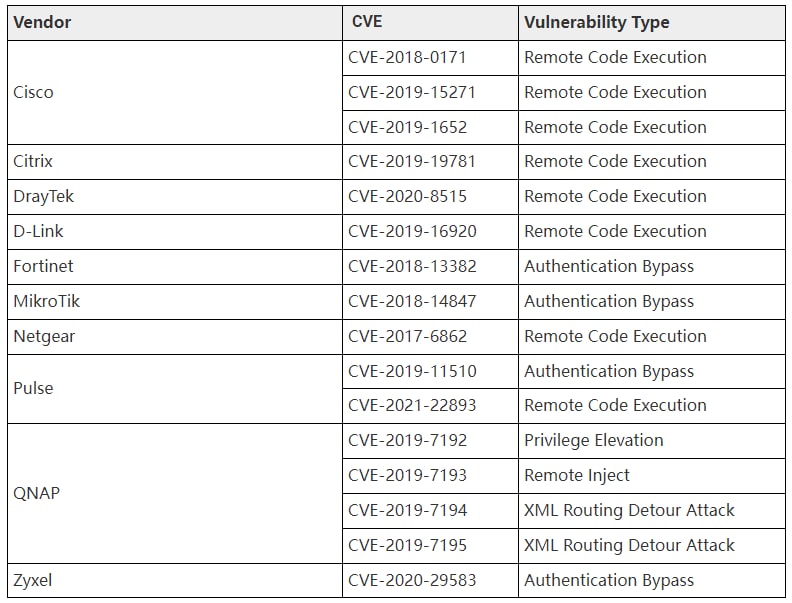
Task: Click the QNAP vendor cell
Action: (x=175, y=493)
